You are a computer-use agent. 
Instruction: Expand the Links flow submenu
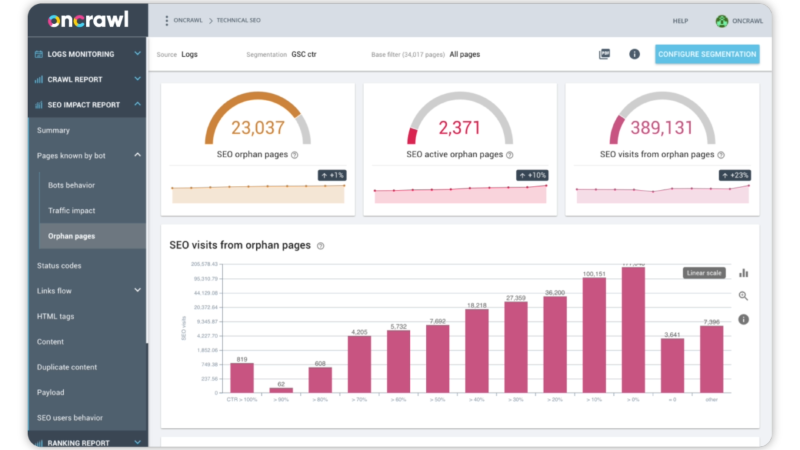point(137,291)
